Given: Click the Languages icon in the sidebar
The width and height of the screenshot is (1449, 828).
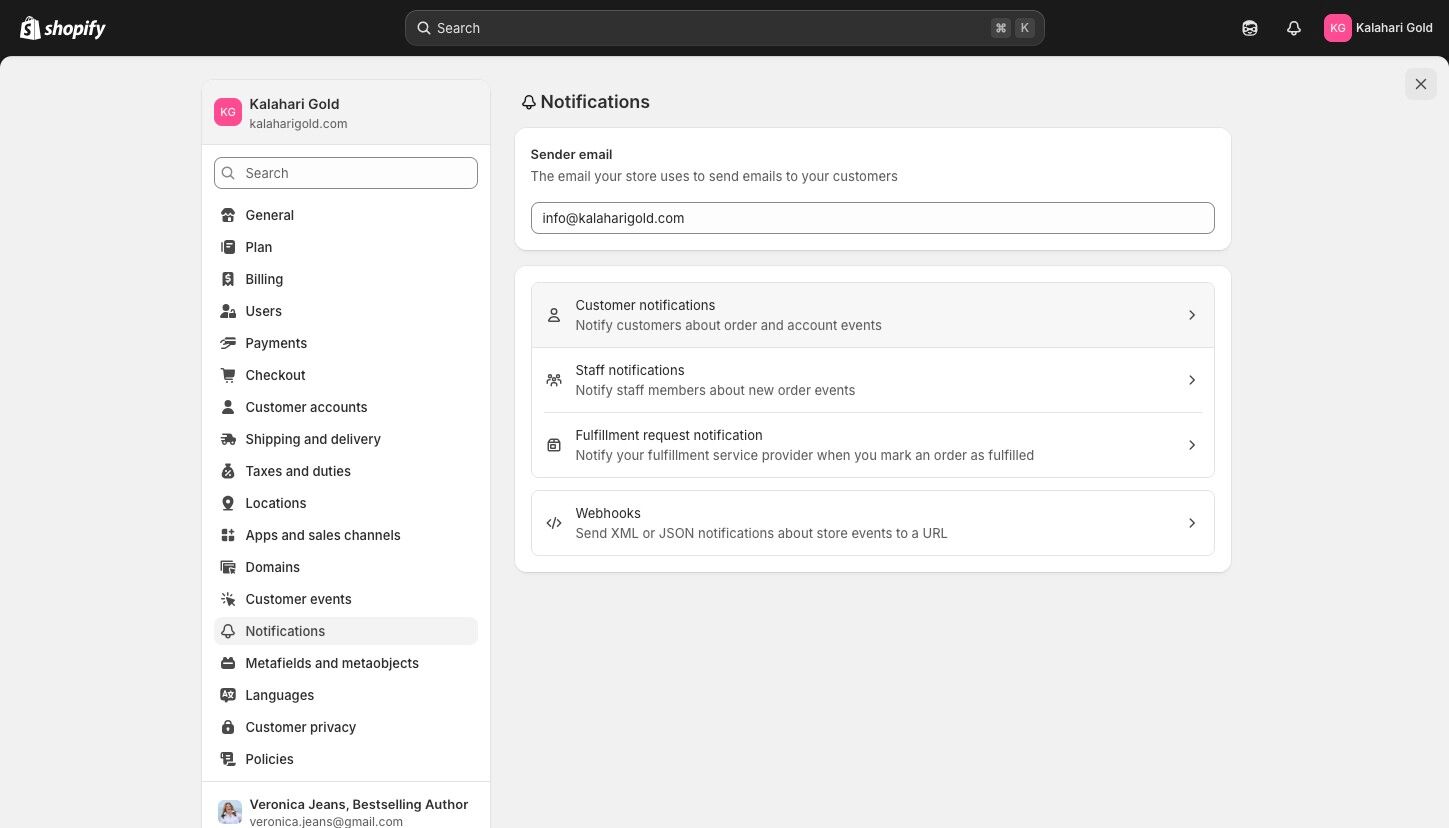Looking at the screenshot, I should click(228, 695).
